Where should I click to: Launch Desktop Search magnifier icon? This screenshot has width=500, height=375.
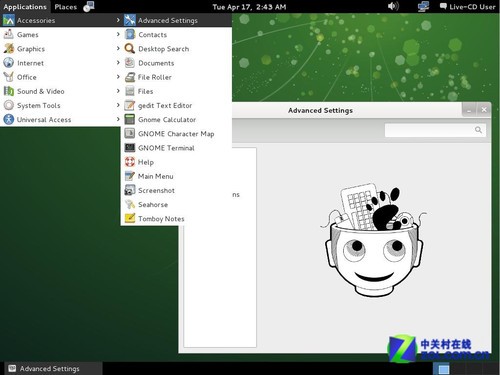130,49
